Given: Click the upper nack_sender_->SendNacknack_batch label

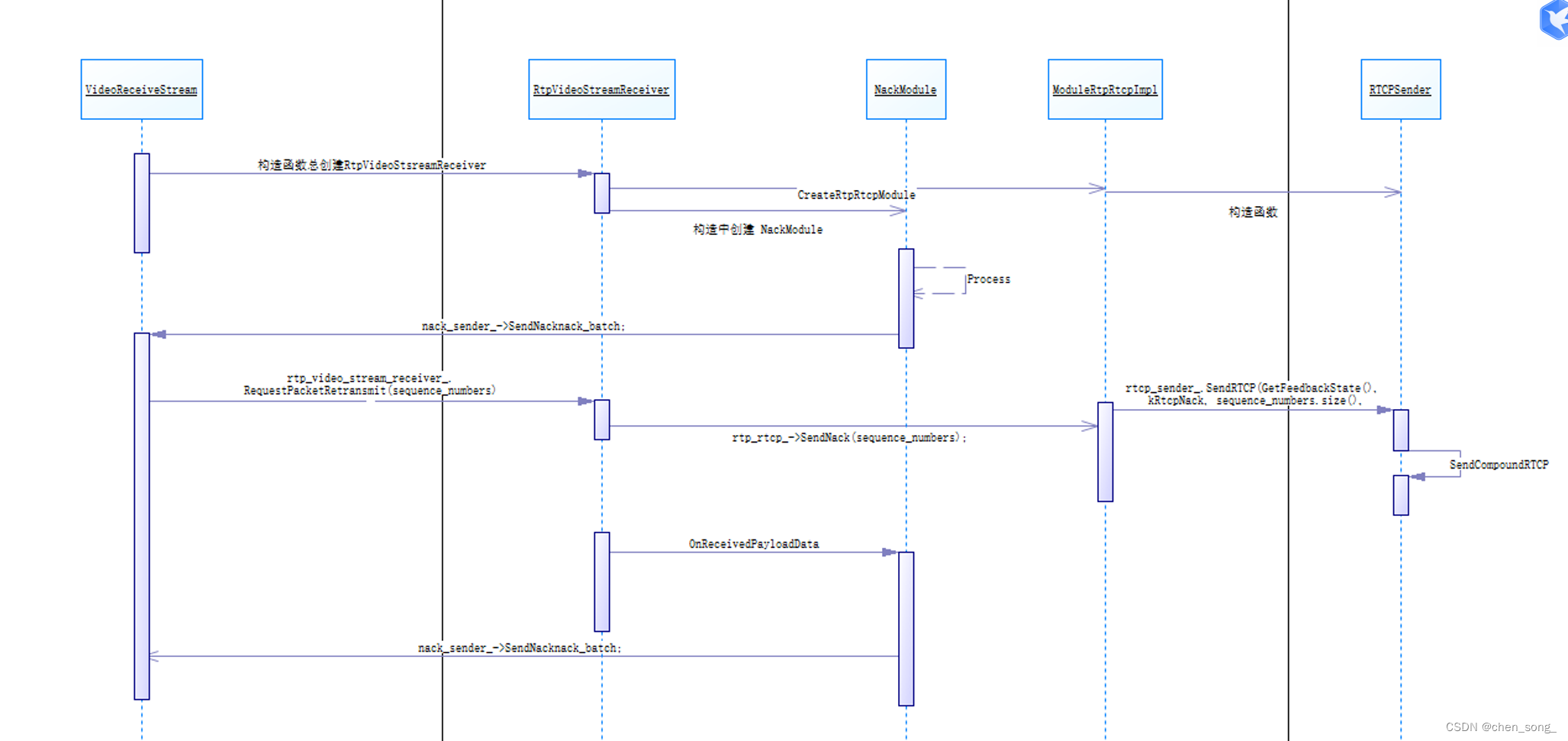Looking at the screenshot, I should click(523, 327).
